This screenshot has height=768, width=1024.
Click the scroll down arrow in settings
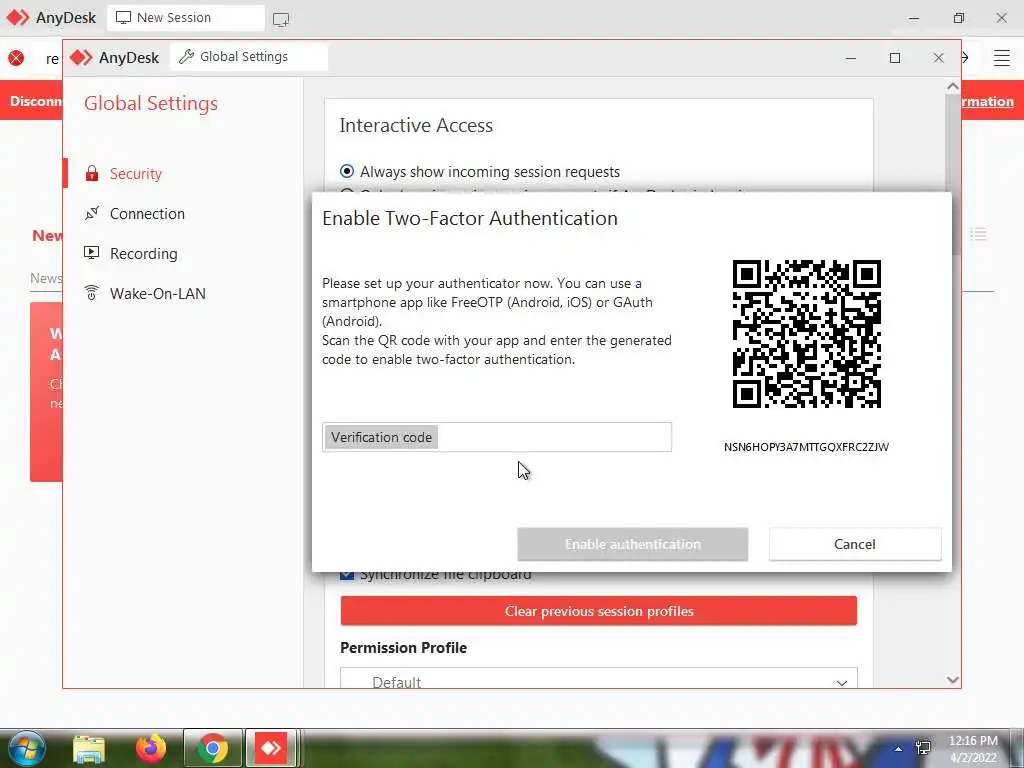[x=953, y=680]
